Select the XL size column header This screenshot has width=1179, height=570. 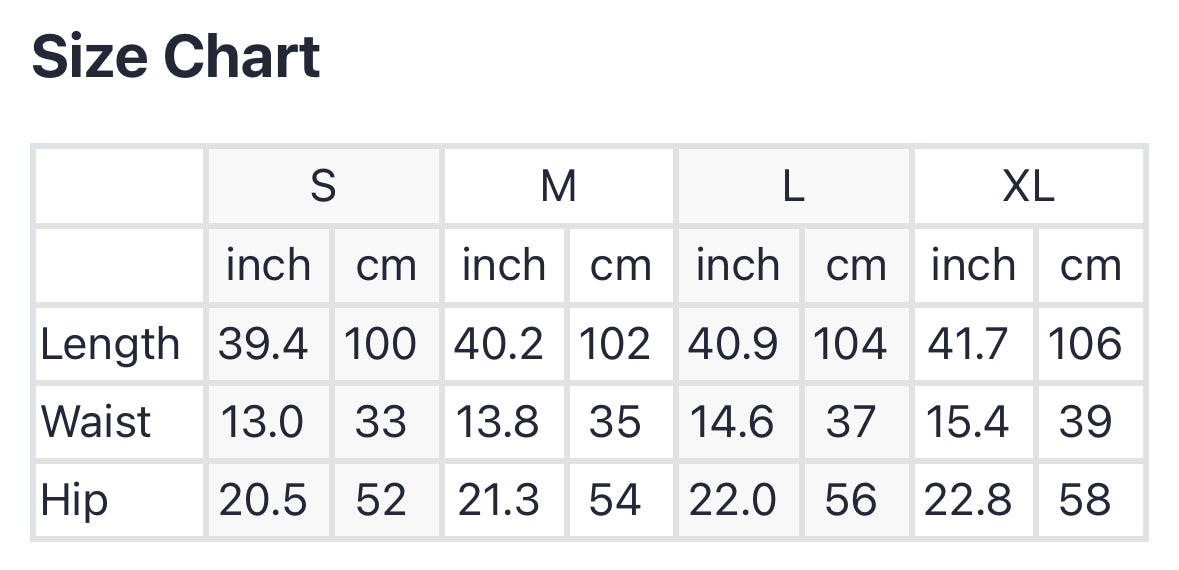1028,187
